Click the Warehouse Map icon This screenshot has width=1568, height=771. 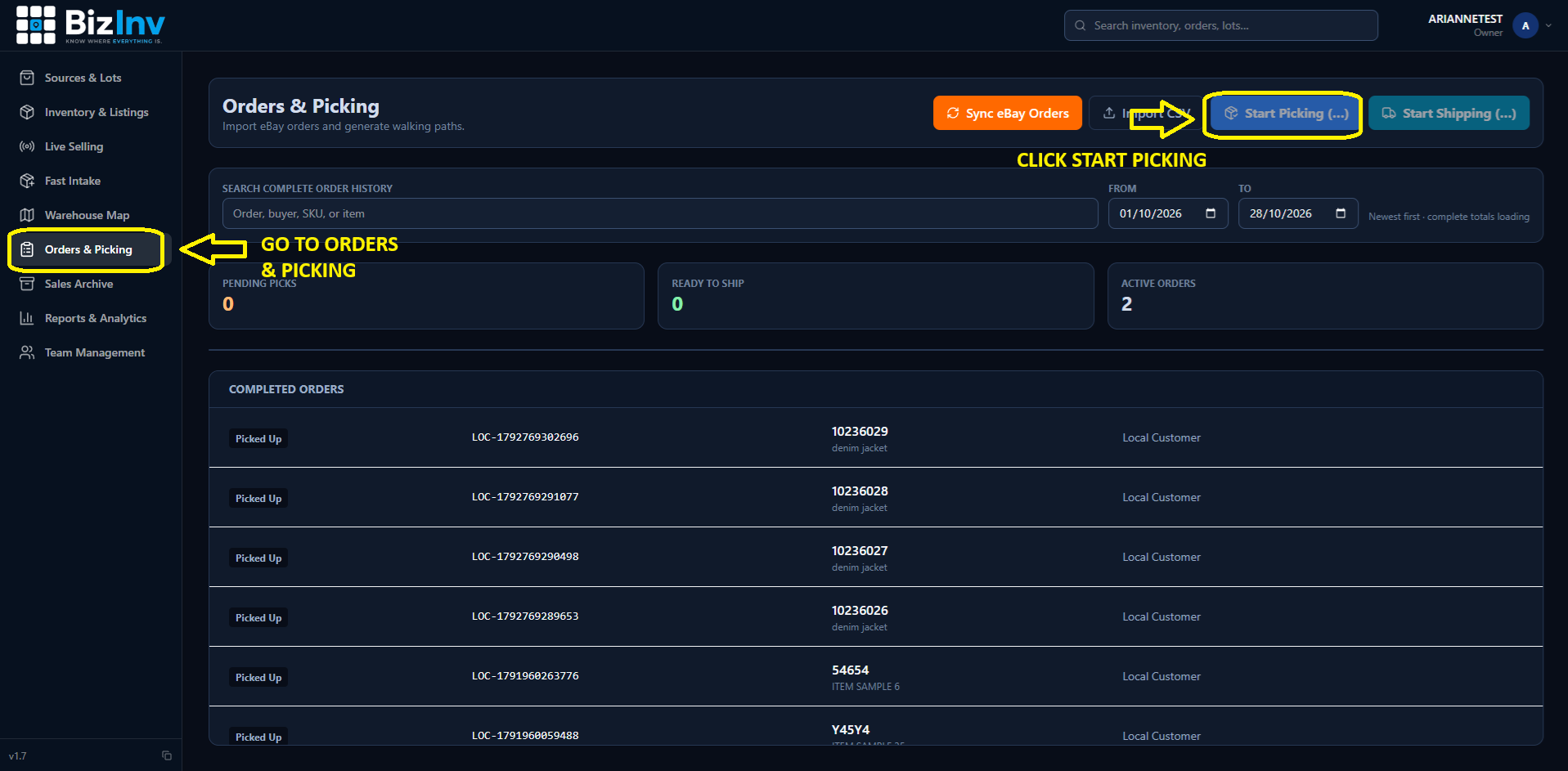pos(27,215)
